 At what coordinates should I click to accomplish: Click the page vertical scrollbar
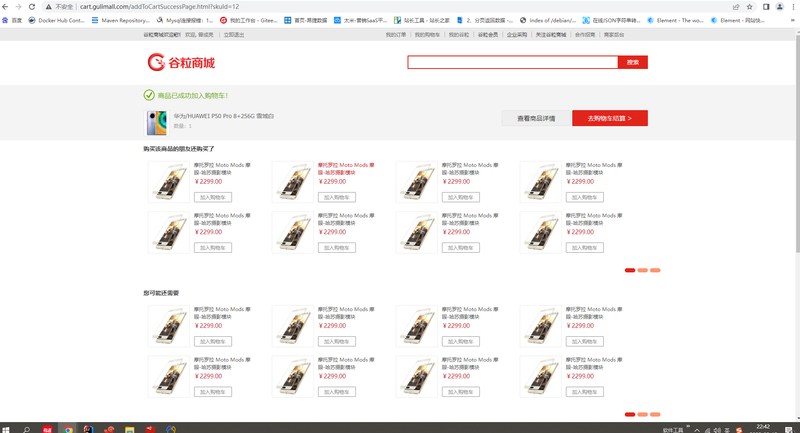[796, 143]
